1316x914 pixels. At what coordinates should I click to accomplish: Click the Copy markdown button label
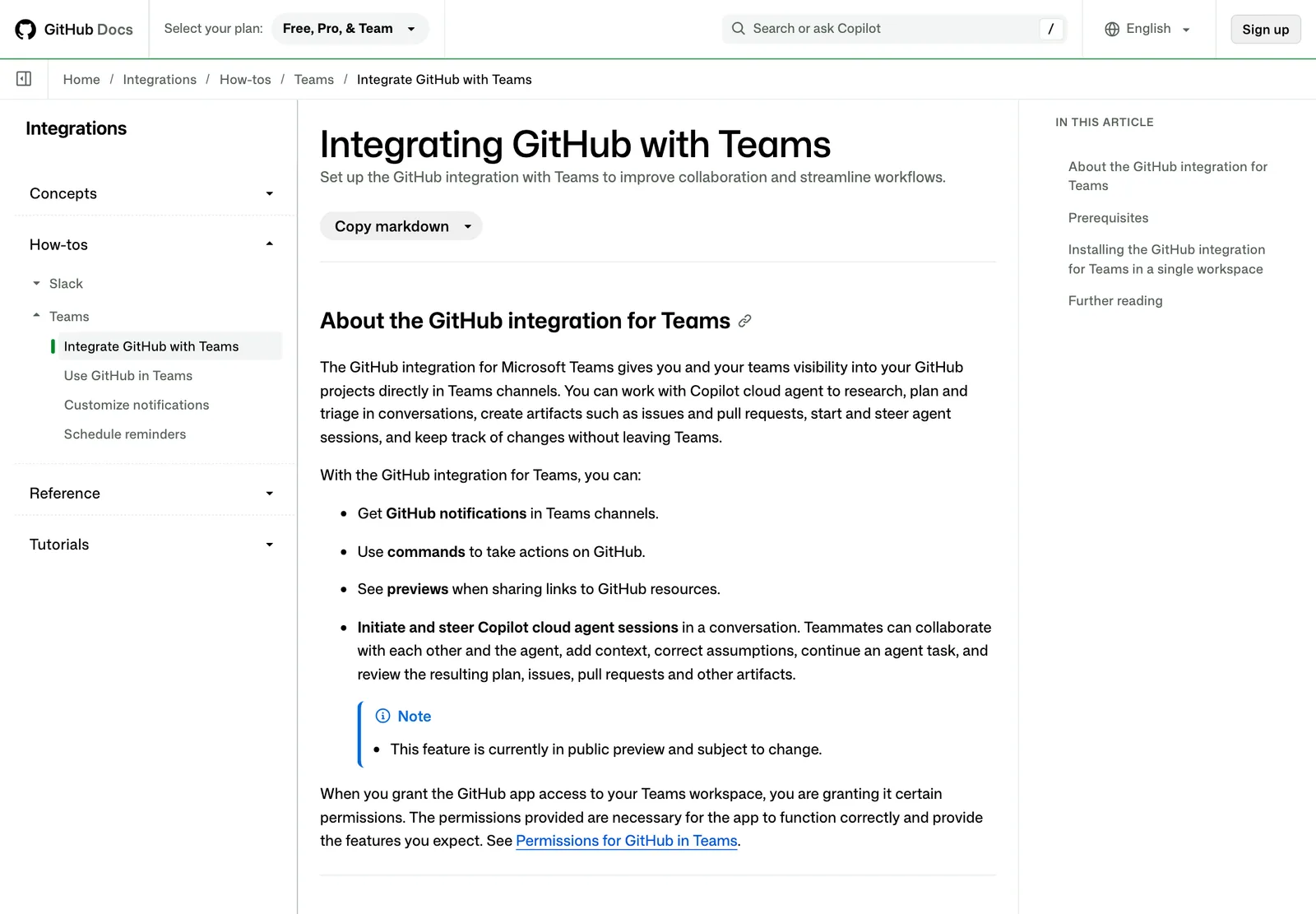coord(392,226)
